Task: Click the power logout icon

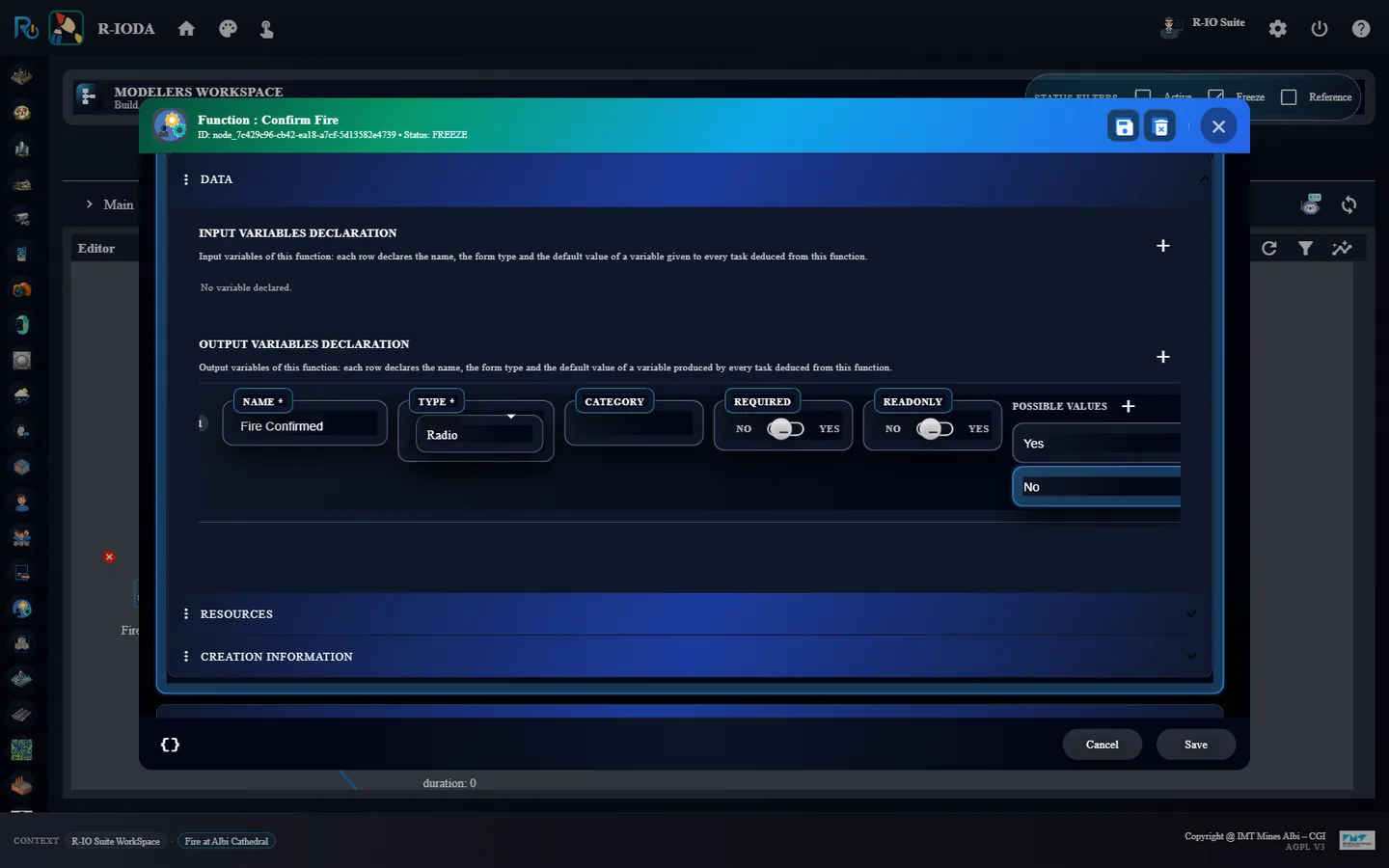Action: [1320, 29]
